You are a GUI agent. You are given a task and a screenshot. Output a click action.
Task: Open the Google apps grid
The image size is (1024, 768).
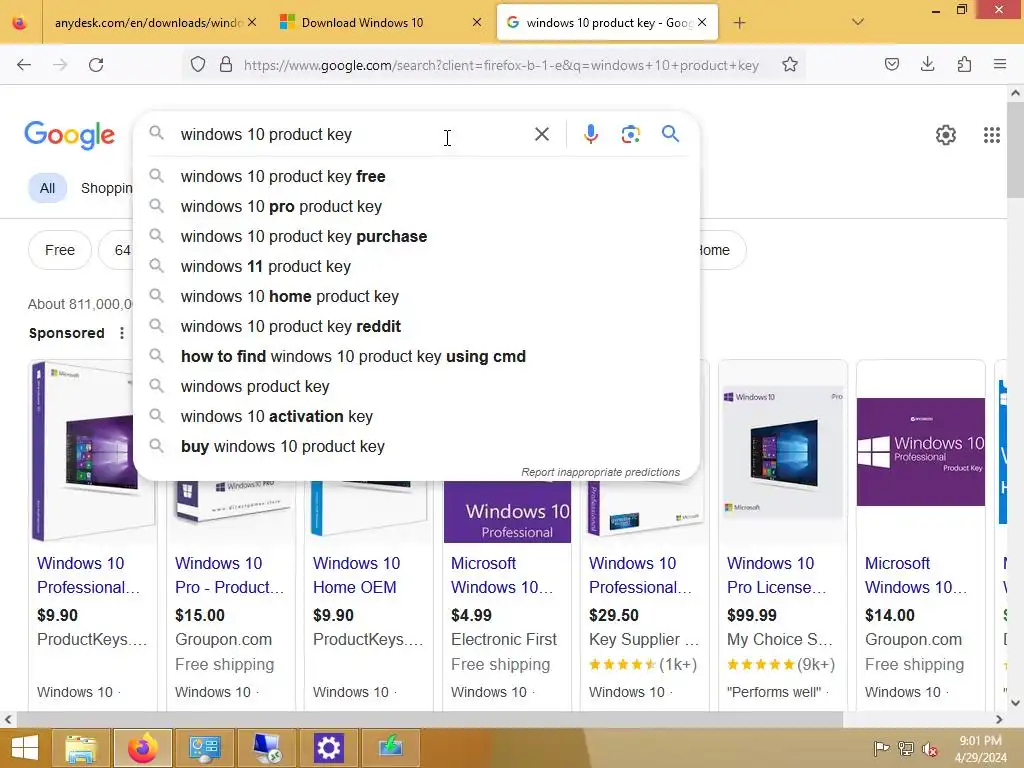coord(991,135)
